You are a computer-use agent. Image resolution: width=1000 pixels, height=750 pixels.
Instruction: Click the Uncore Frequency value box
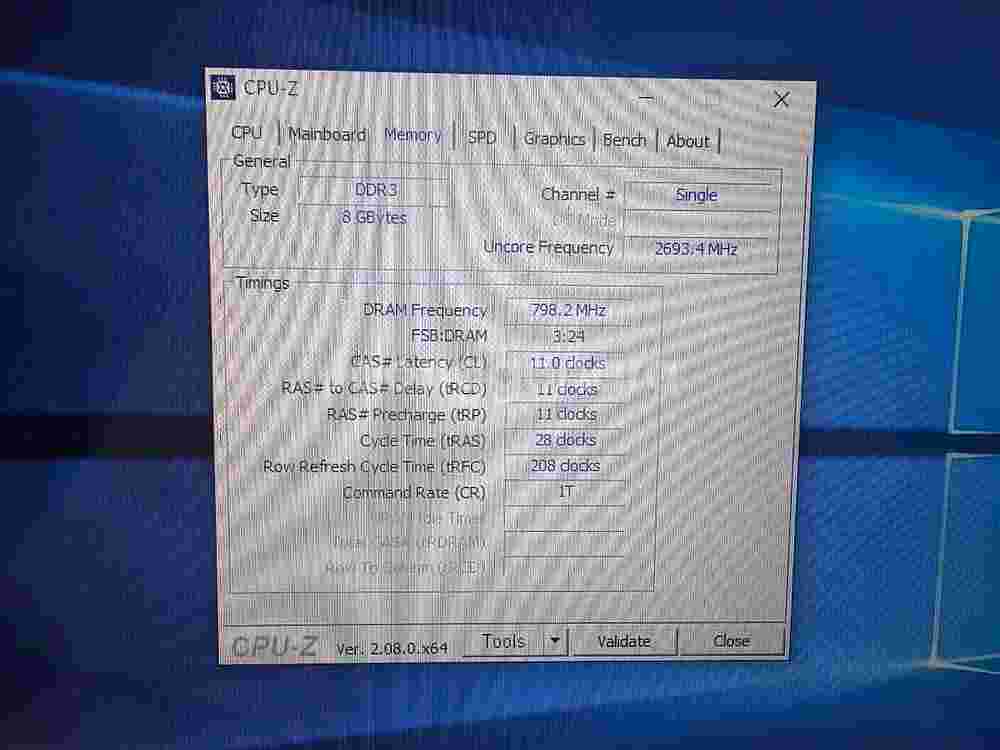(696, 249)
